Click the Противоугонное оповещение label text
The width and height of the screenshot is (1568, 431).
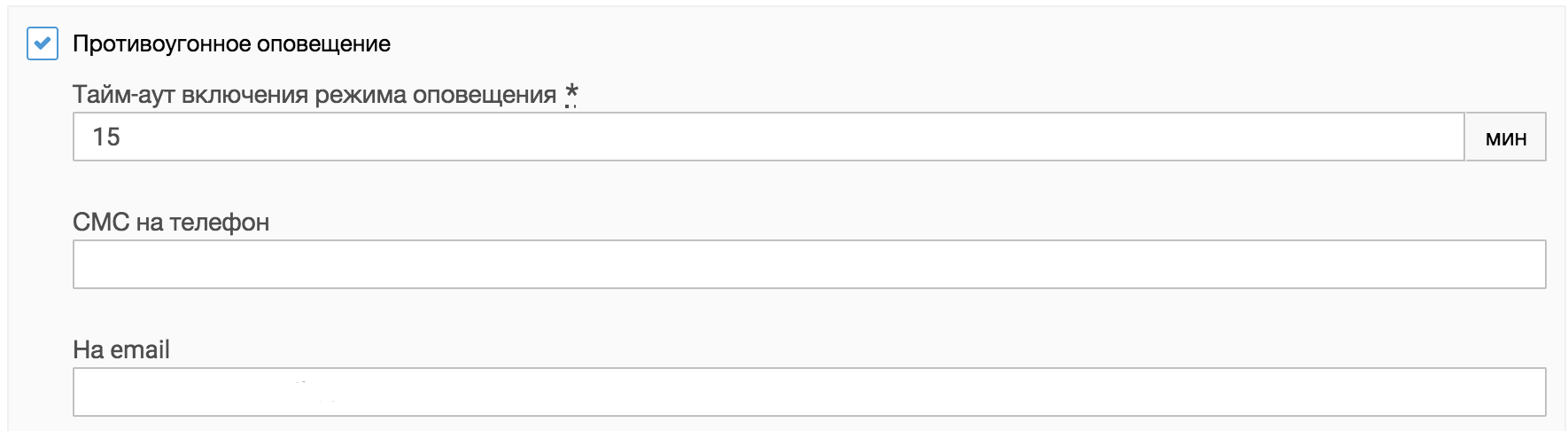point(231,43)
